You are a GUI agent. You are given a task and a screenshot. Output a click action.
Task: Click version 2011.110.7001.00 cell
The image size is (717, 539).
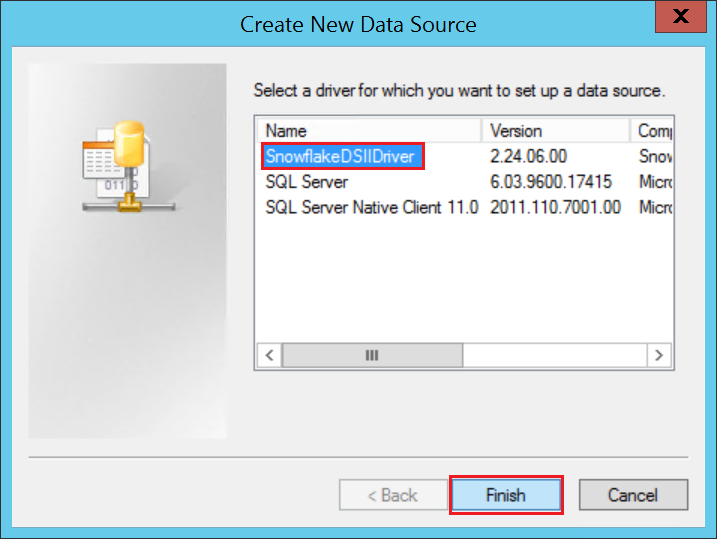pyautogui.click(x=555, y=207)
